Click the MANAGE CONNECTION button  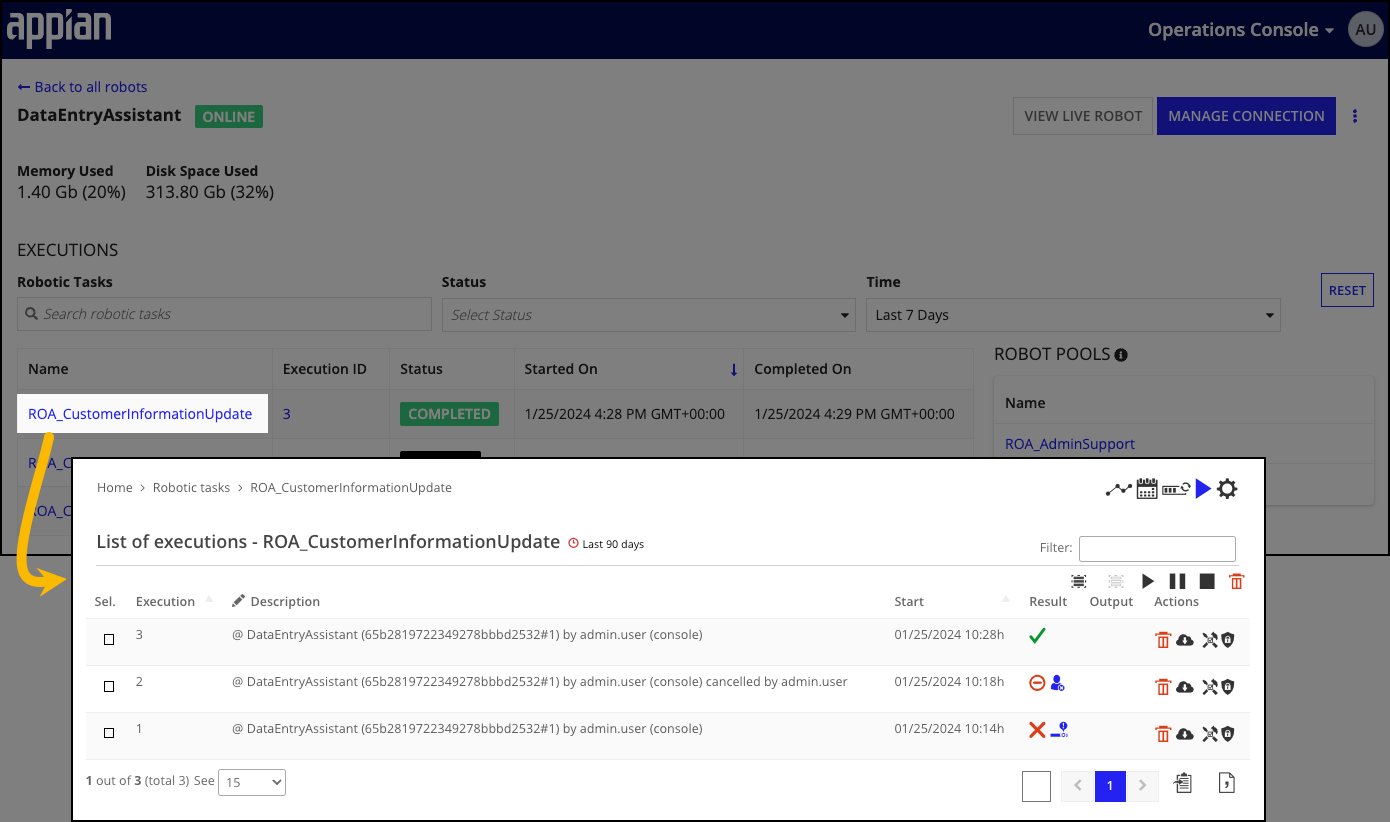1246,116
